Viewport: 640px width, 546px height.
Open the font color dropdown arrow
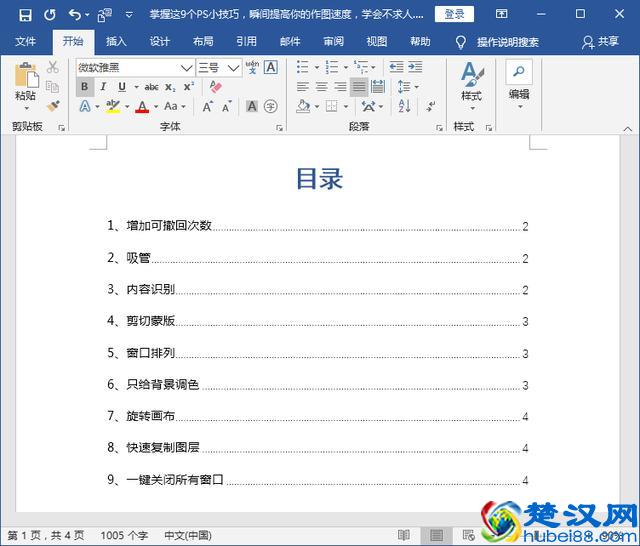(156, 107)
